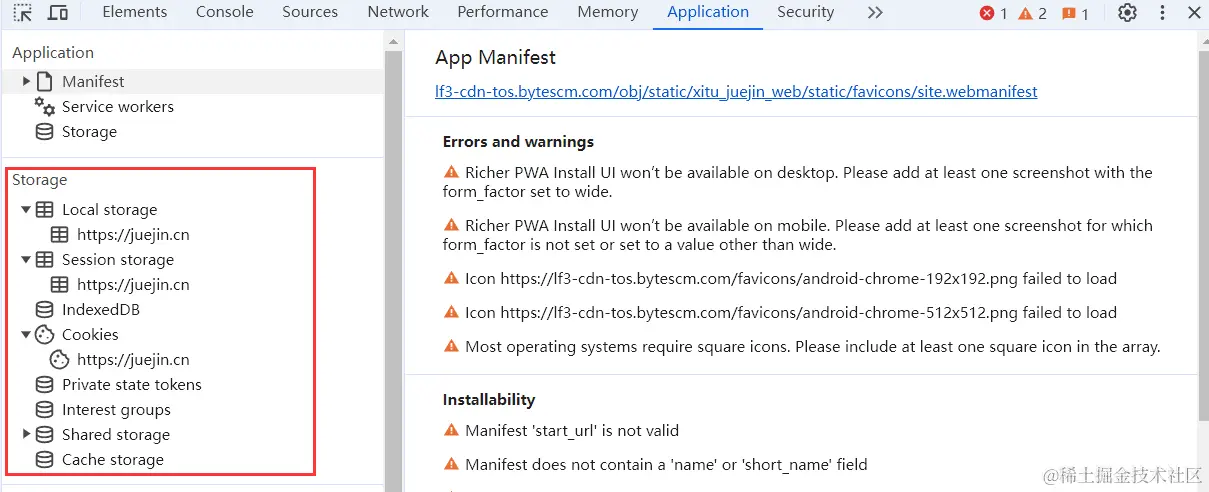Click the issues count badge
The image size is (1209, 492).
click(x=1075, y=13)
